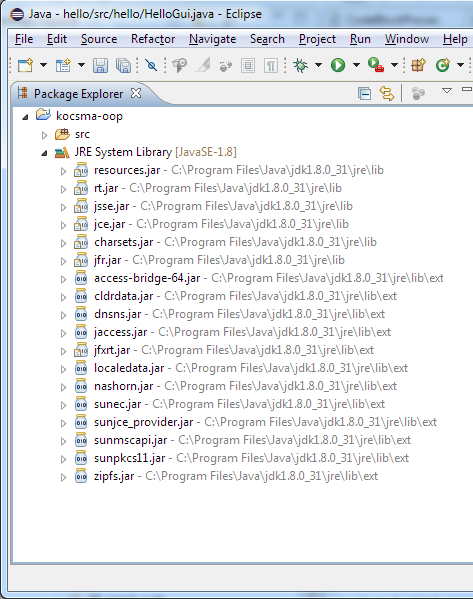Open the Package Explorer View Menu triangle
Image resolution: width=473 pixels, height=599 pixels.
coord(447,91)
